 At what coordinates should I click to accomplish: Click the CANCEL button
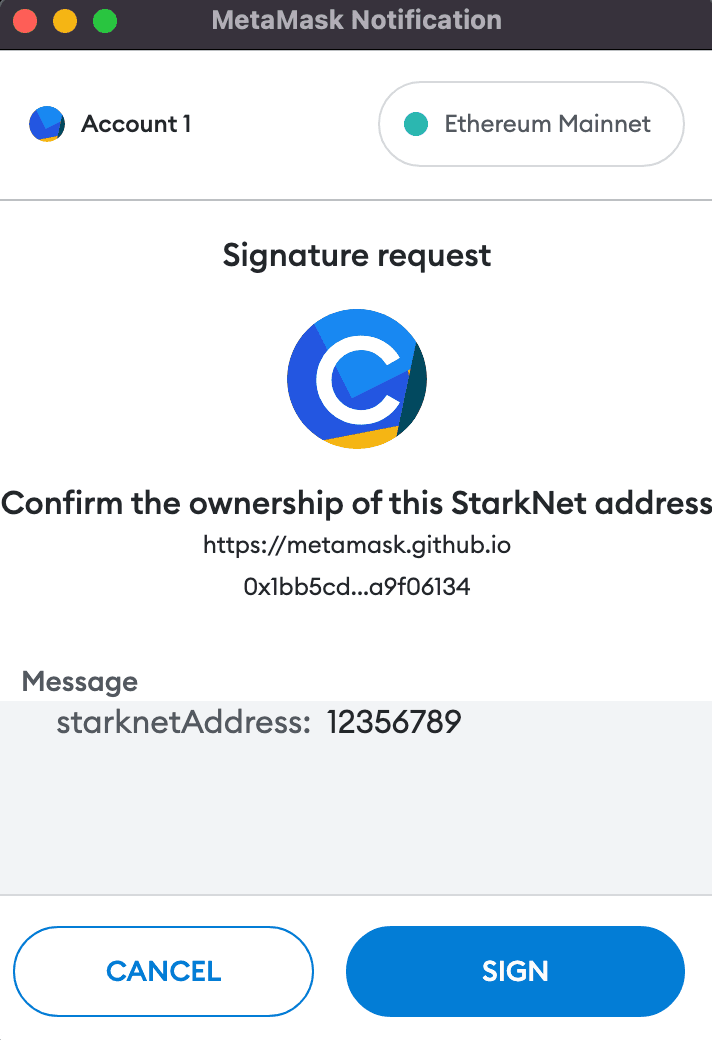tap(163, 970)
